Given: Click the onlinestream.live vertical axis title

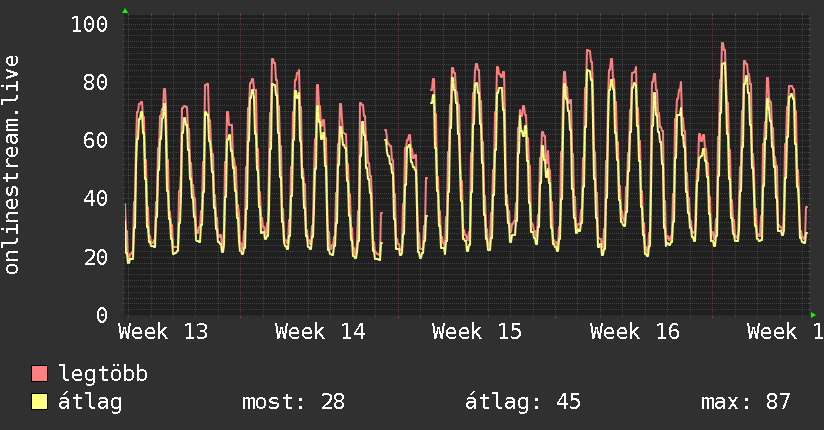Looking at the screenshot, I should [12, 165].
